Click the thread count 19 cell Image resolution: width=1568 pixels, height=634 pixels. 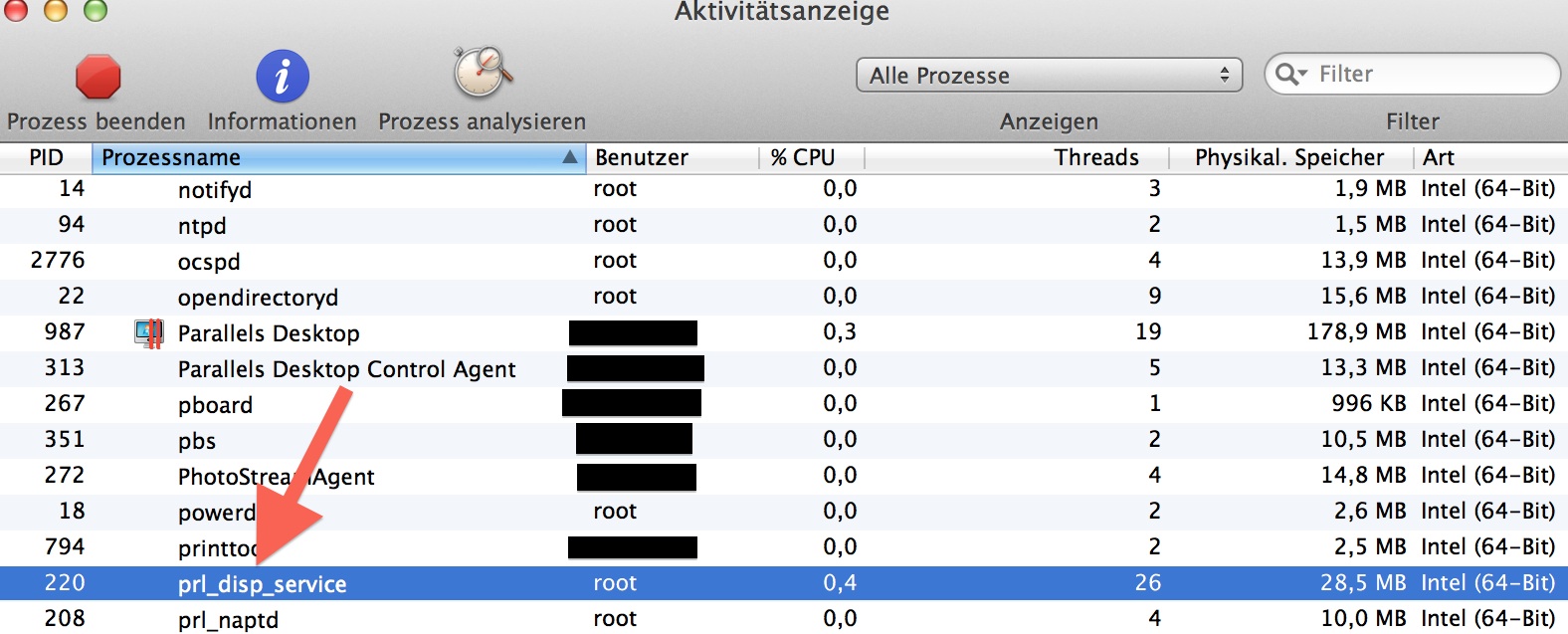[1148, 331]
